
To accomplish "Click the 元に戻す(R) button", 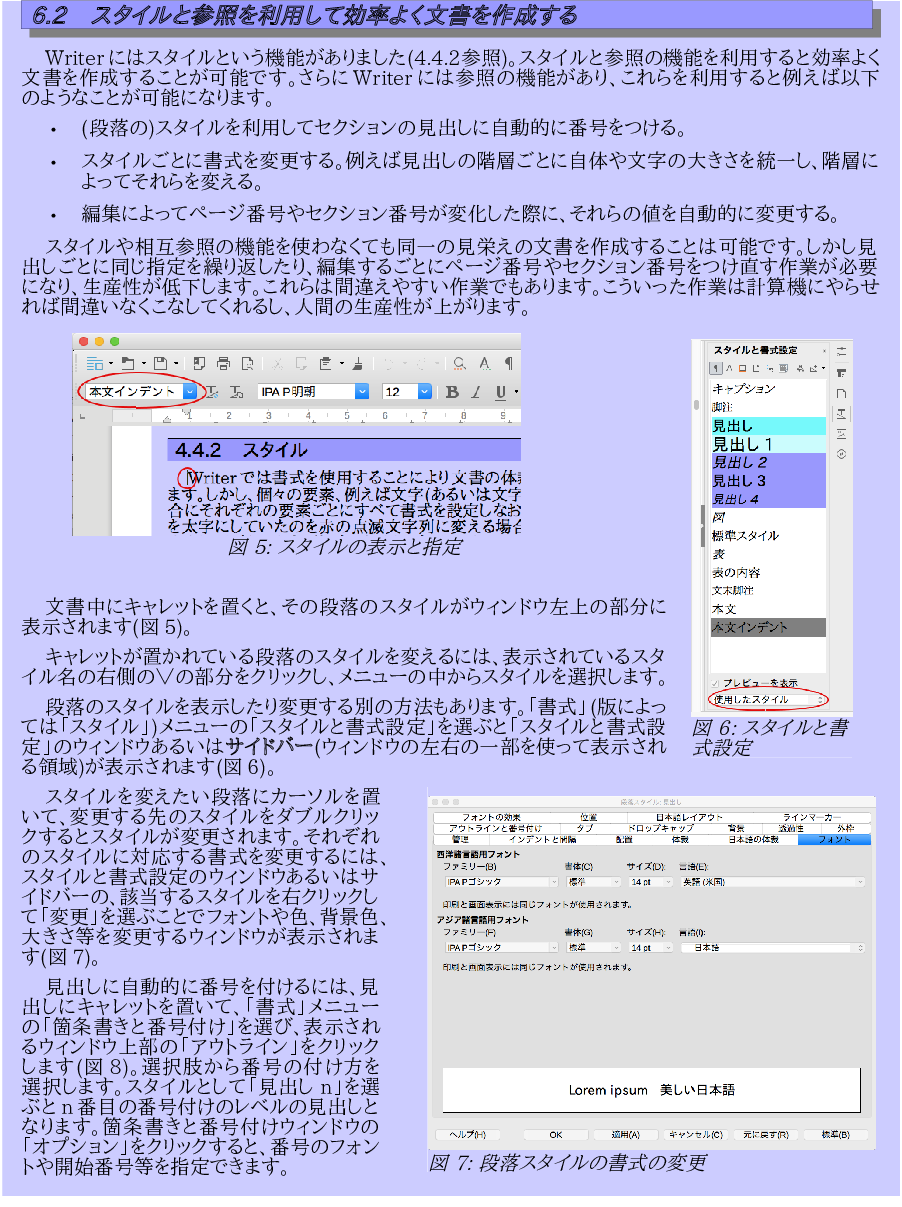I will (765, 1135).
